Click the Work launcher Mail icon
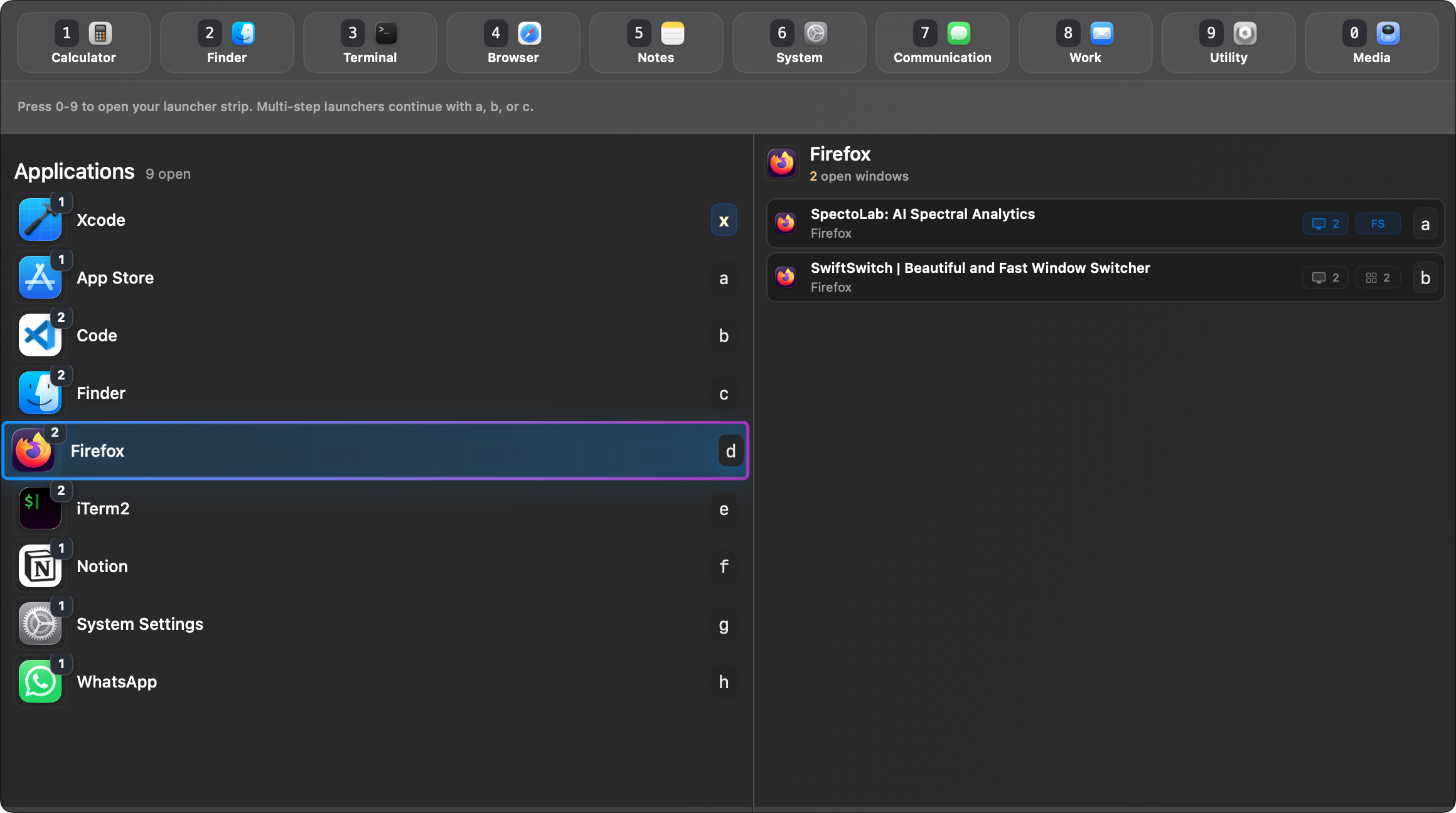 1102,33
